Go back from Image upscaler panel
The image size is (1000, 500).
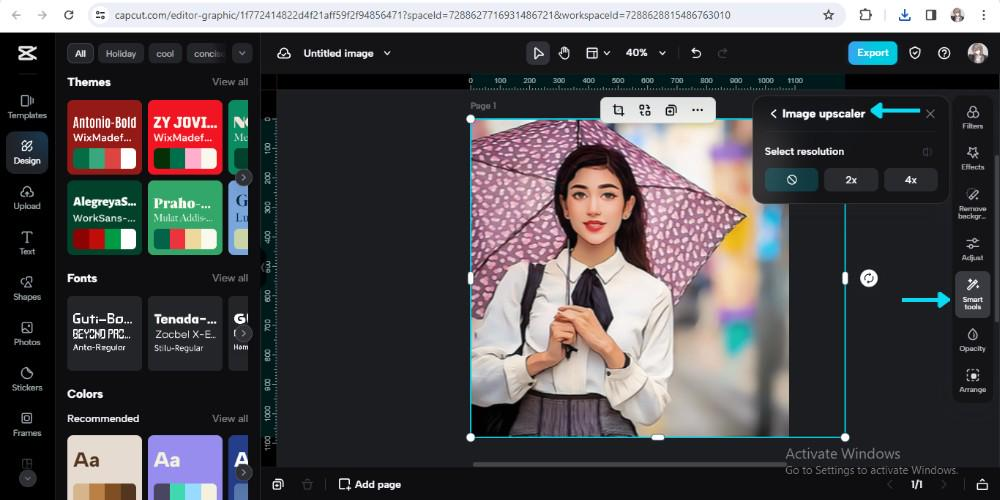tap(774, 114)
